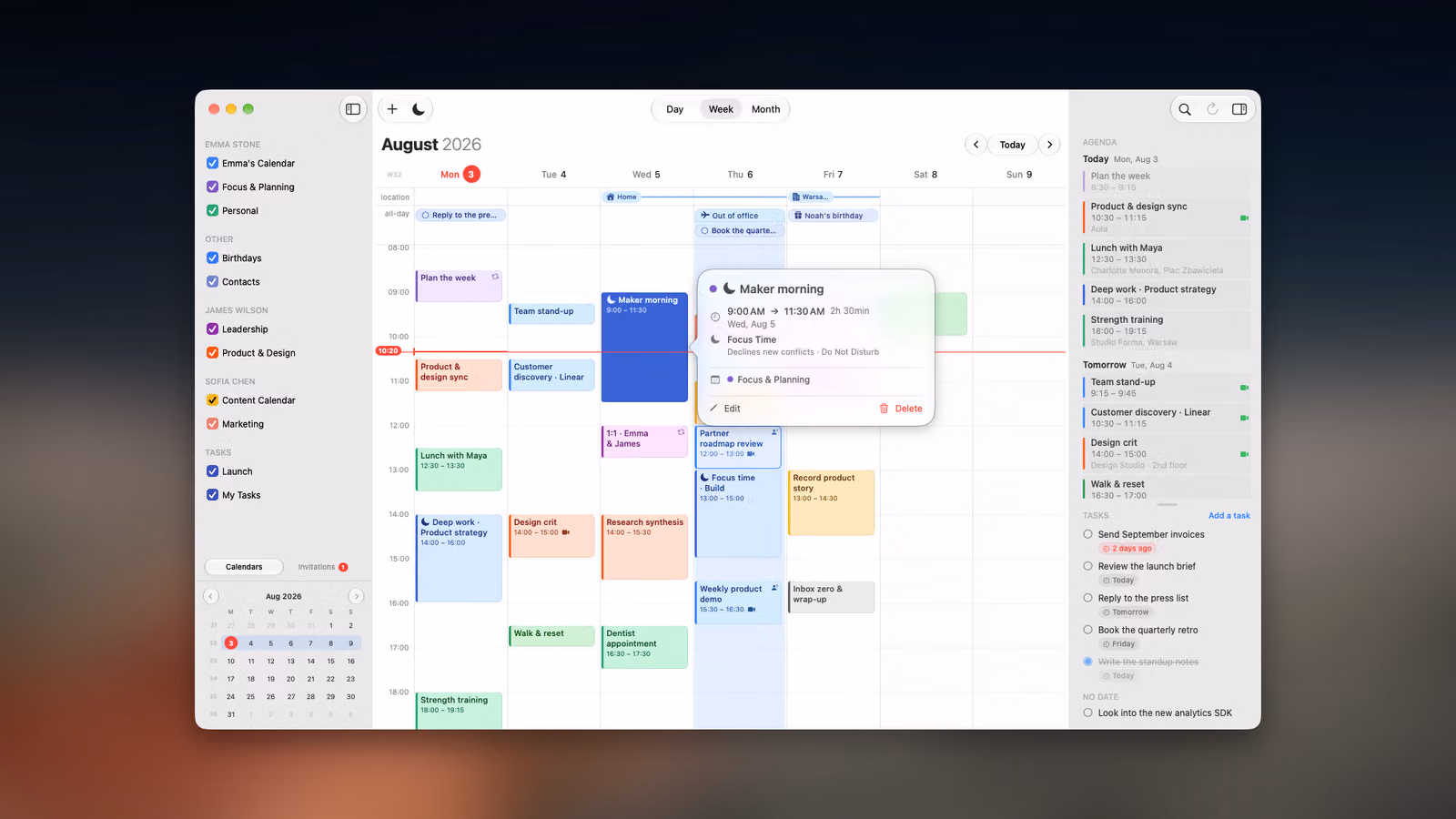This screenshot has width=1456, height=819.
Task: Toggle the right agenda panel icon
Action: tap(1239, 109)
